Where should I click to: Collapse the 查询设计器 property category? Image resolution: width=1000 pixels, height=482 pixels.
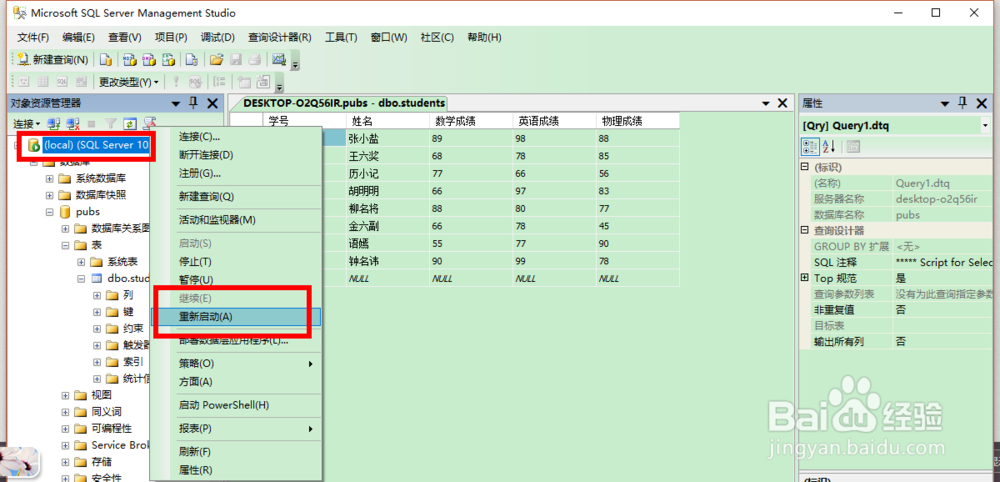[x=805, y=230]
